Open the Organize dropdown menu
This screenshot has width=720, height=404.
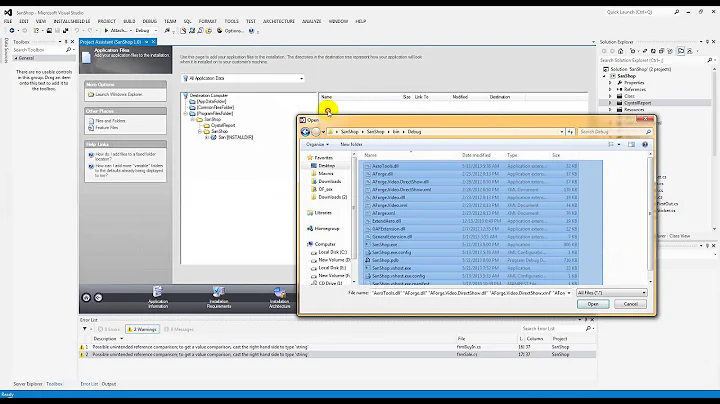click(x=317, y=144)
